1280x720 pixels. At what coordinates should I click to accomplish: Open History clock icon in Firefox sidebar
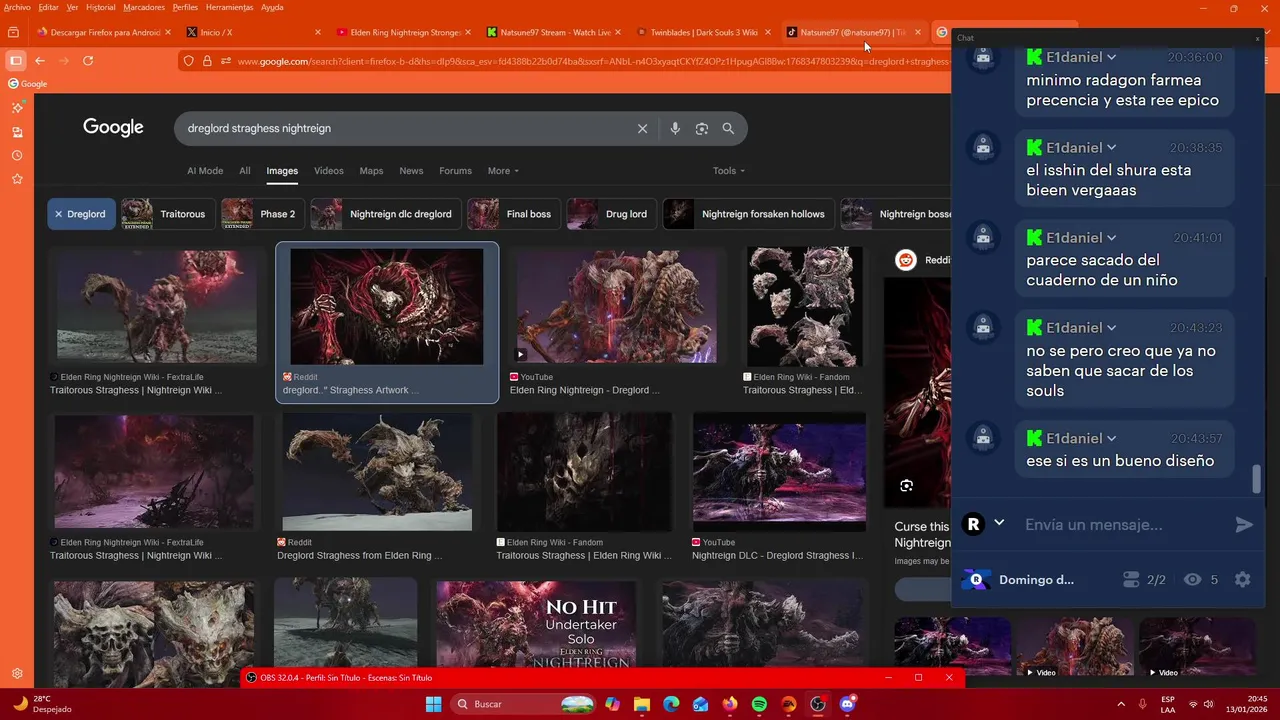17,155
